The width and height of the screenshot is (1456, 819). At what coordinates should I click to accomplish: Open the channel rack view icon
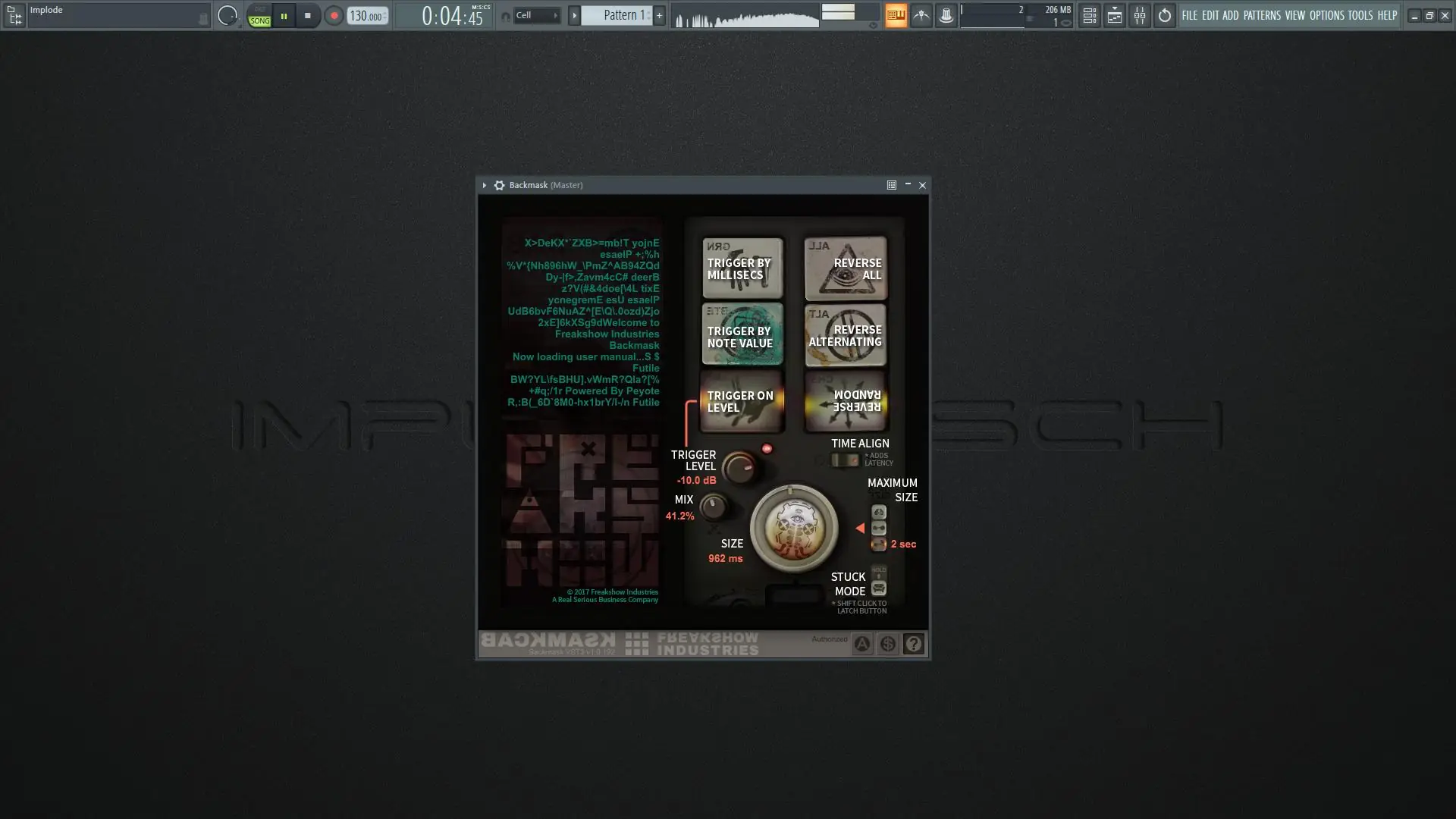1114,15
